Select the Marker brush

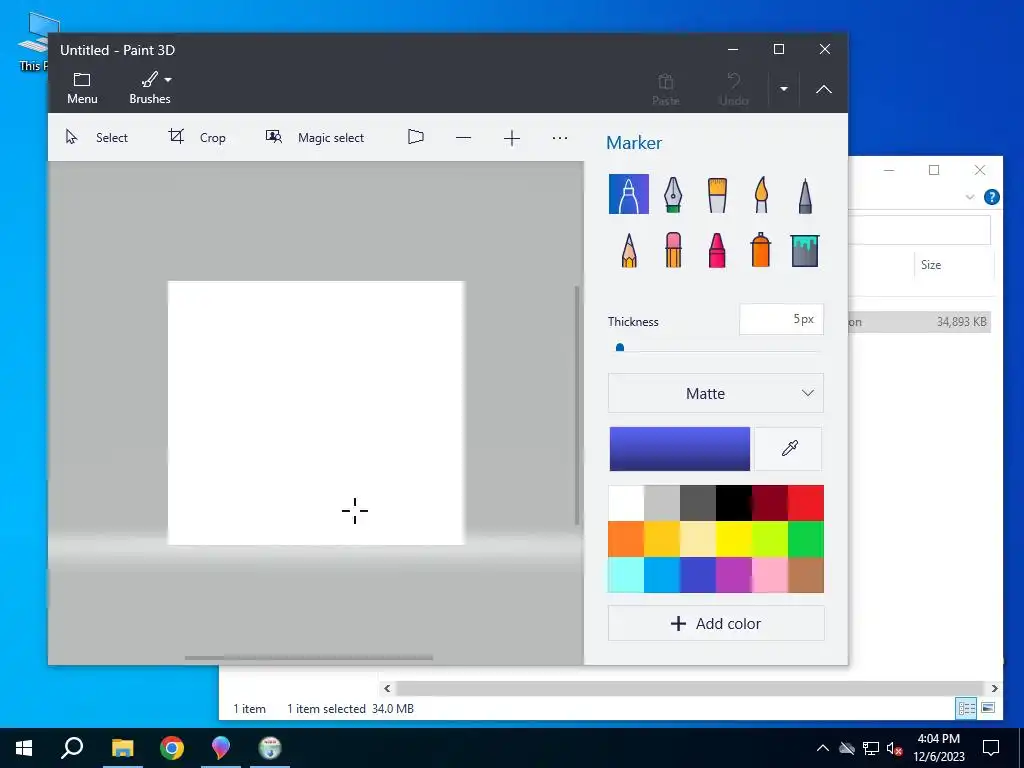628,194
